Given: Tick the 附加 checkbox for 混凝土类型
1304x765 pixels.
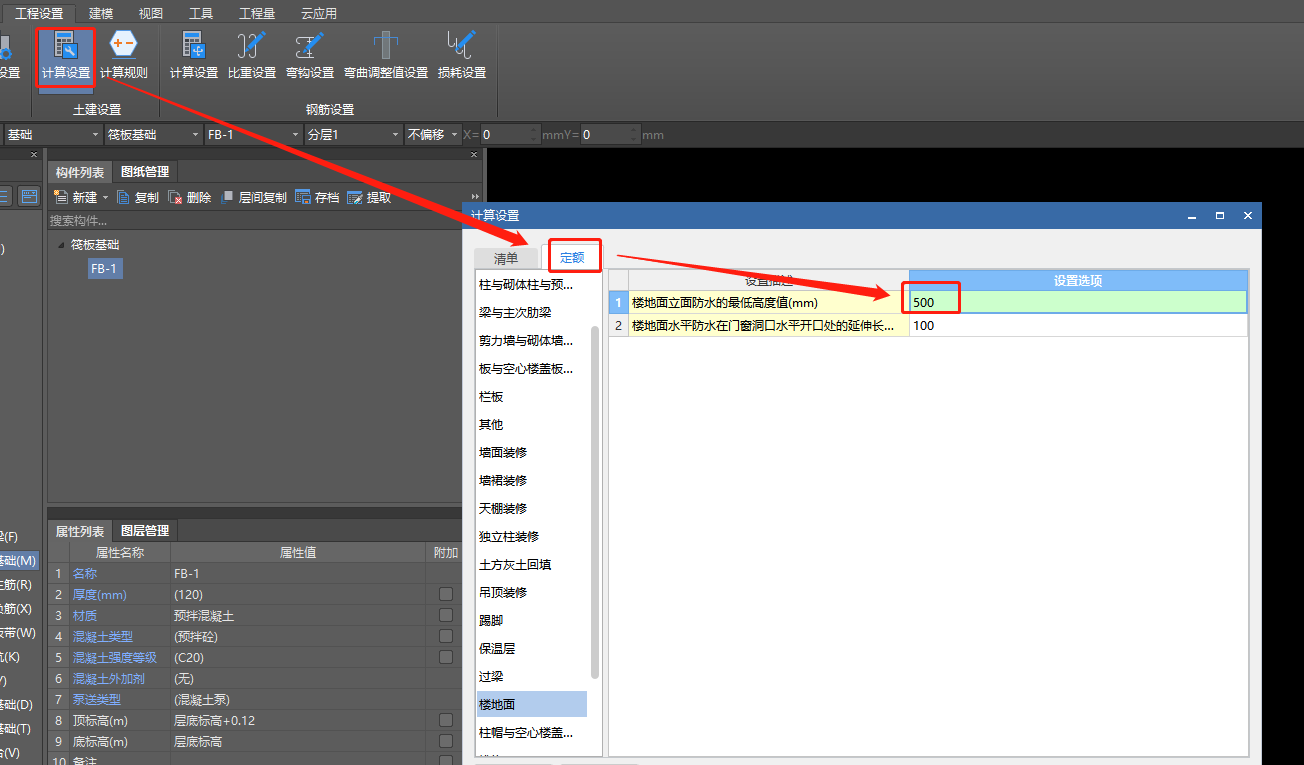Looking at the screenshot, I should pos(446,636).
